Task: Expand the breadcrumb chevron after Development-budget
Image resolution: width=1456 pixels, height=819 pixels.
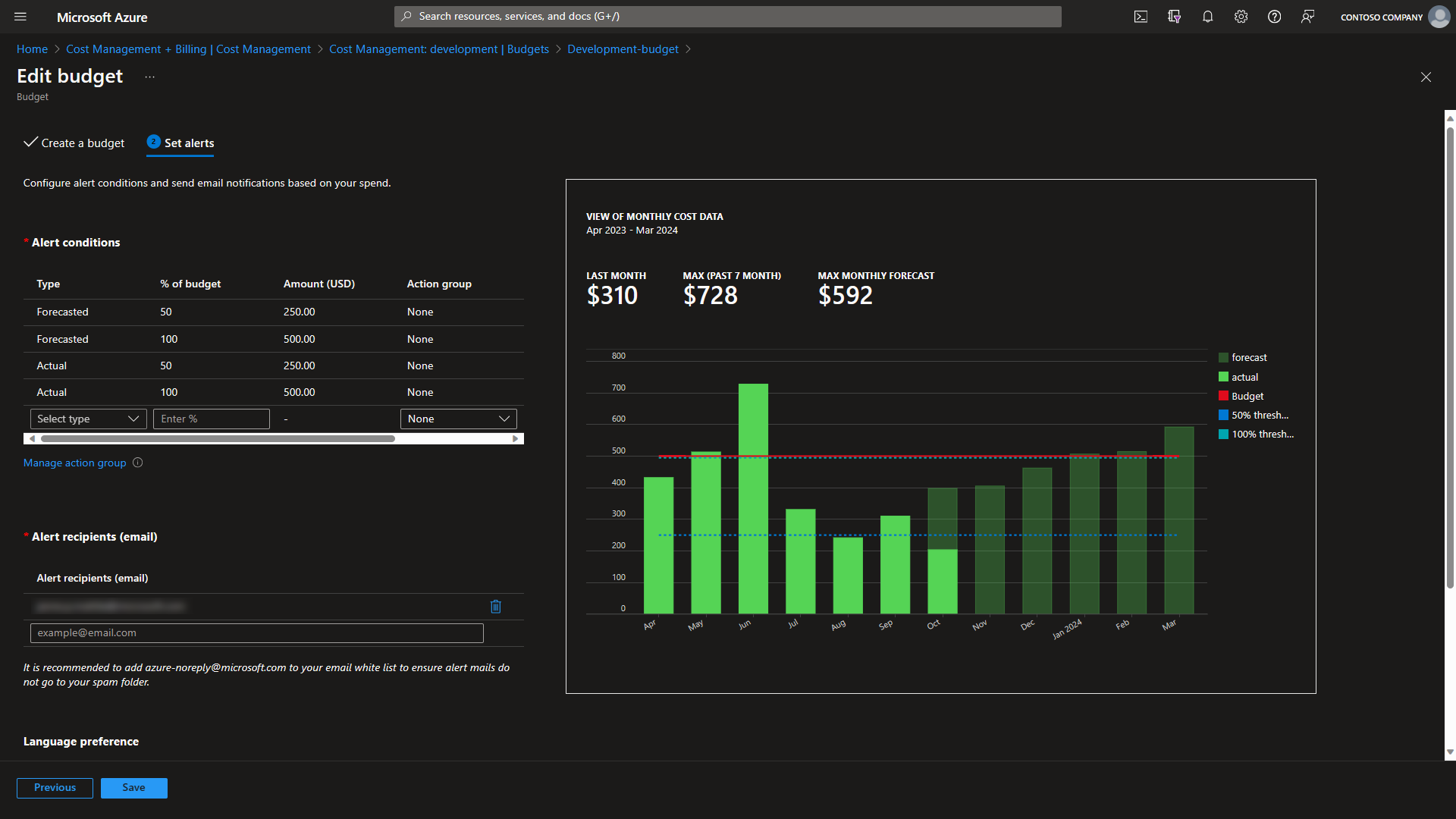Action: coord(688,49)
